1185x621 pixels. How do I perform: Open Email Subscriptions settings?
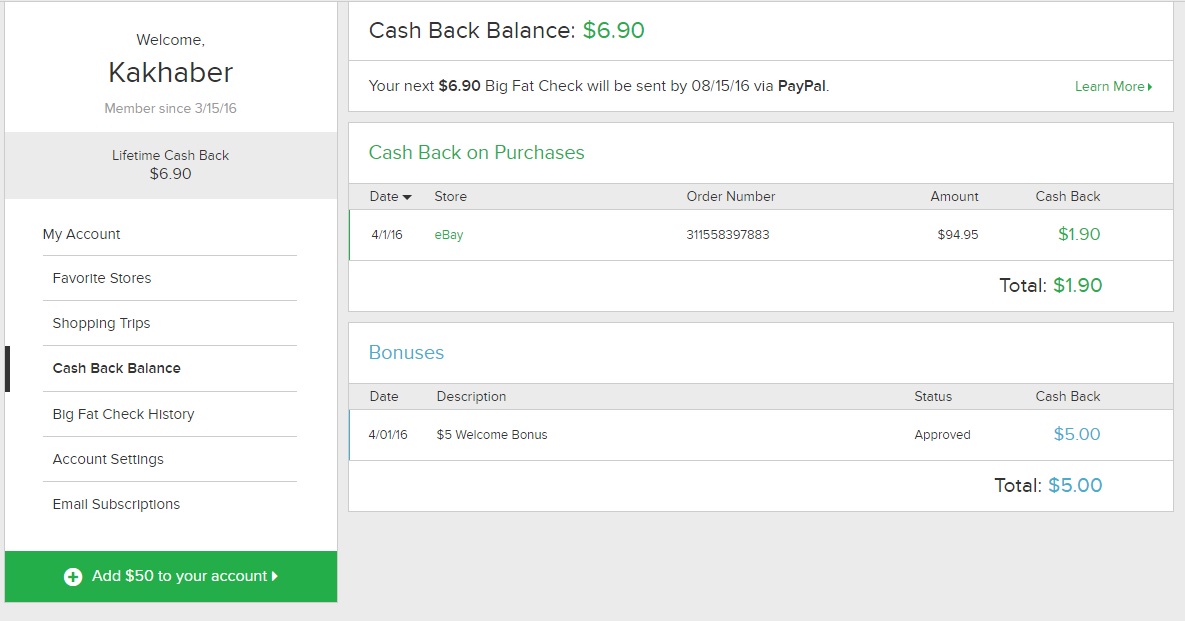click(x=116, y=504)
